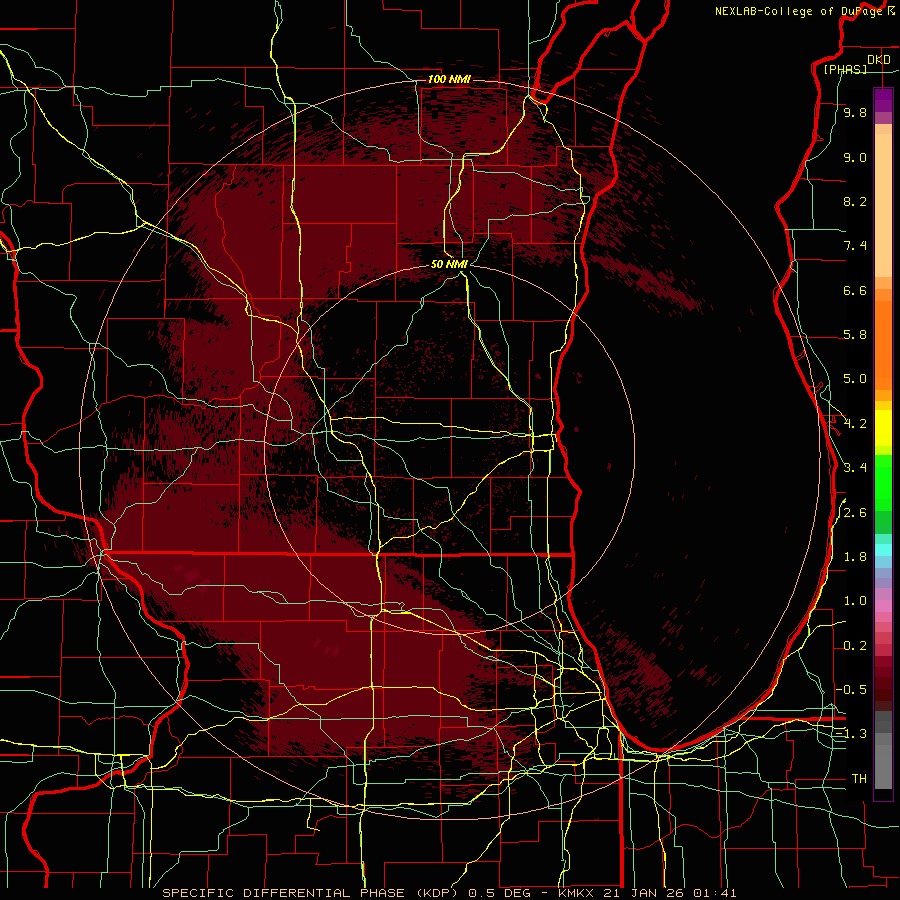Pick the bright green band of the color scale

(x=883, y=482)
